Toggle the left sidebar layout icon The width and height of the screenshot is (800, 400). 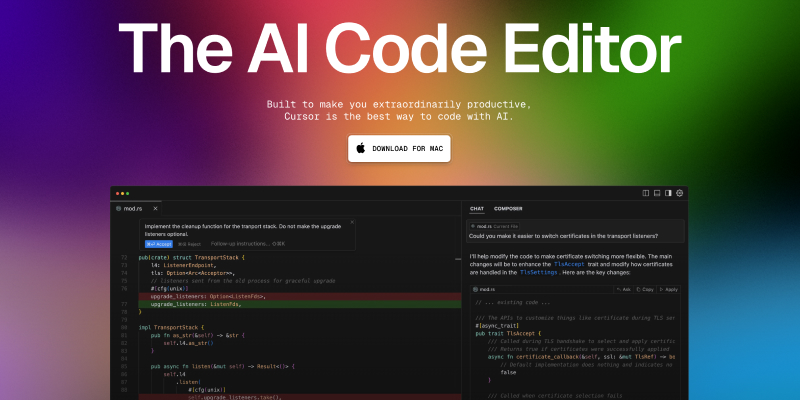(645, 193)
